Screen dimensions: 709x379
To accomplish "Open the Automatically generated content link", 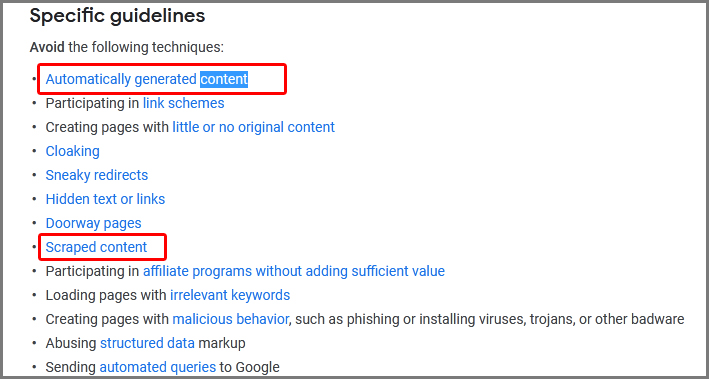I will pyautogui.click(x=147, y=79).
